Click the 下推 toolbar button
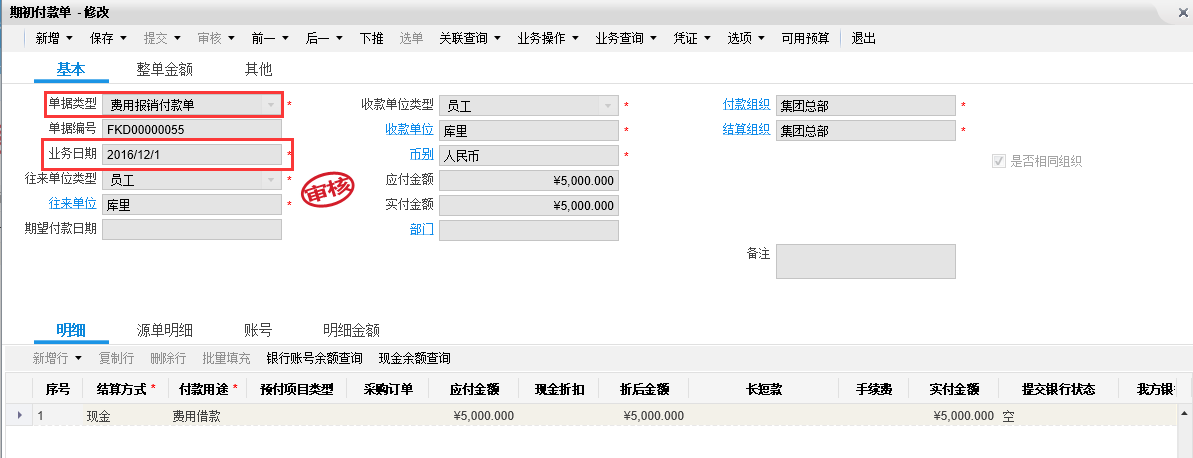Viewport: 1193px width, 458px height. tap(371, 38)
